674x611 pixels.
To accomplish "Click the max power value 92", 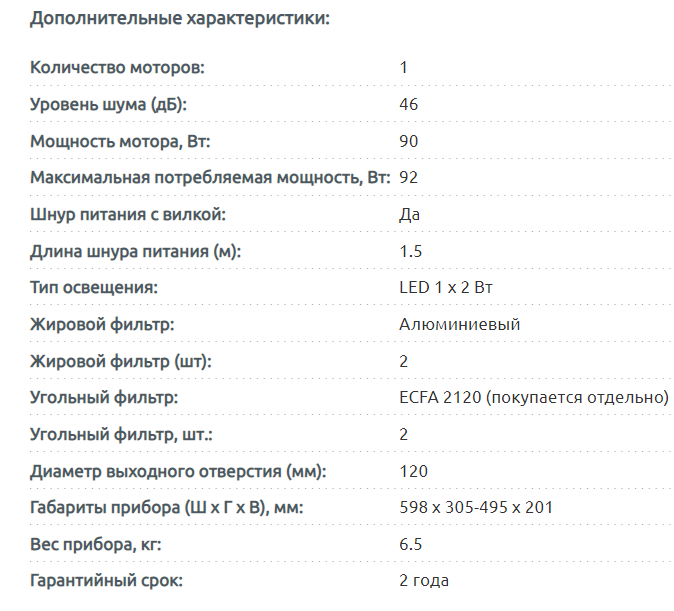I will tap(408, 178).
